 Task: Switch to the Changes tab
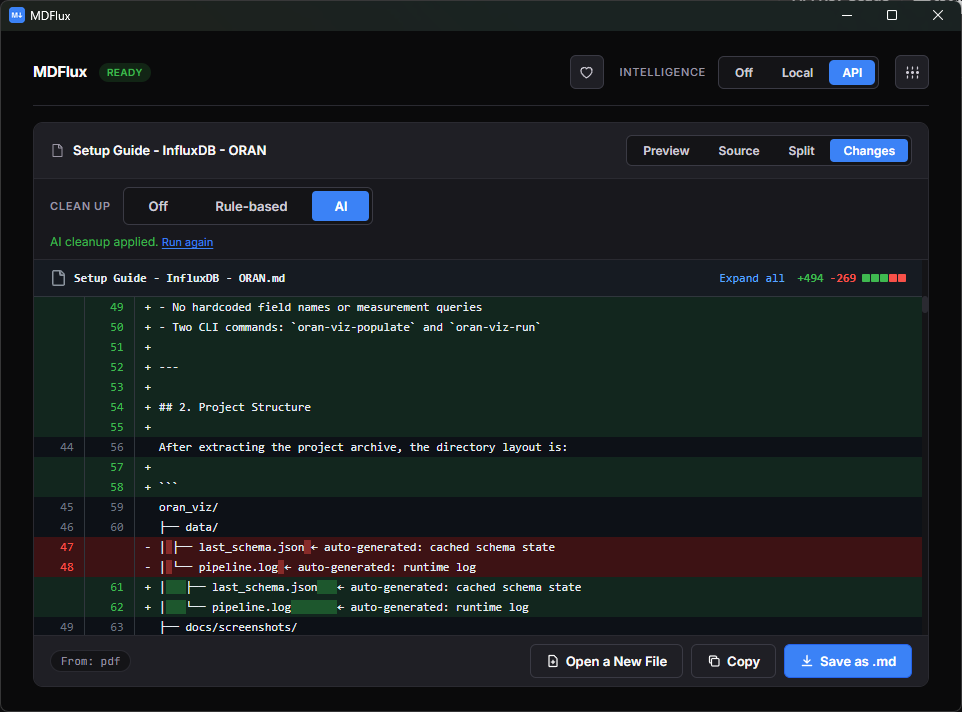click(869, 151)
